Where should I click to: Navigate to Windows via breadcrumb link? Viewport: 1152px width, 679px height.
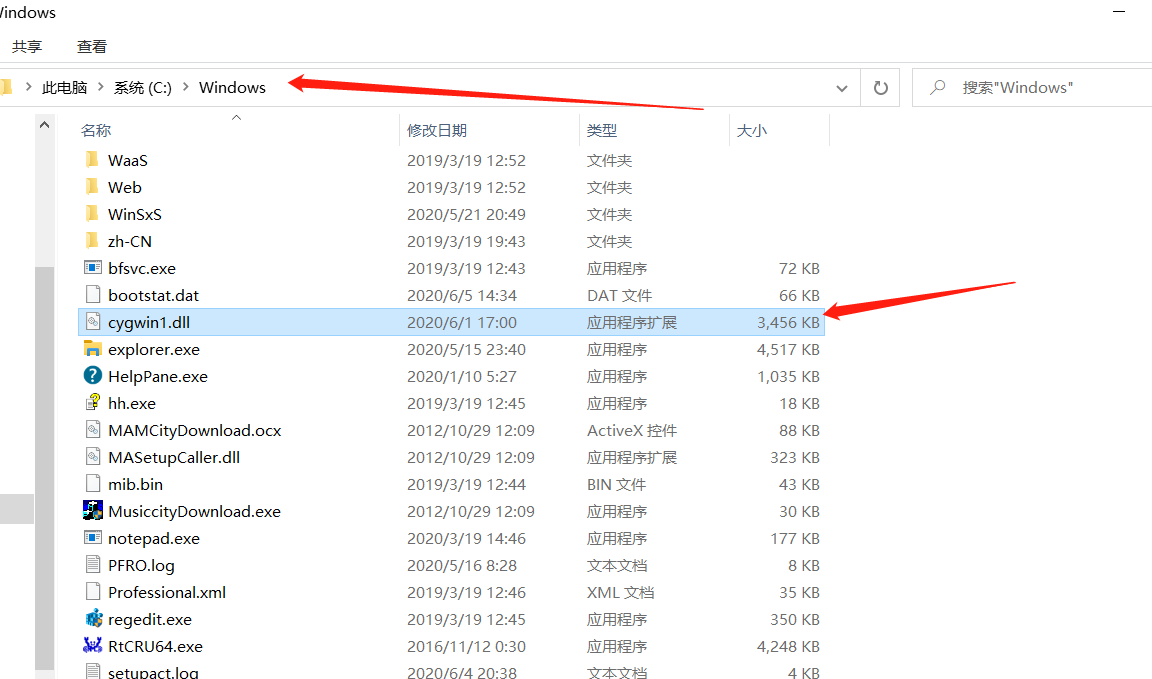(232, 87)
